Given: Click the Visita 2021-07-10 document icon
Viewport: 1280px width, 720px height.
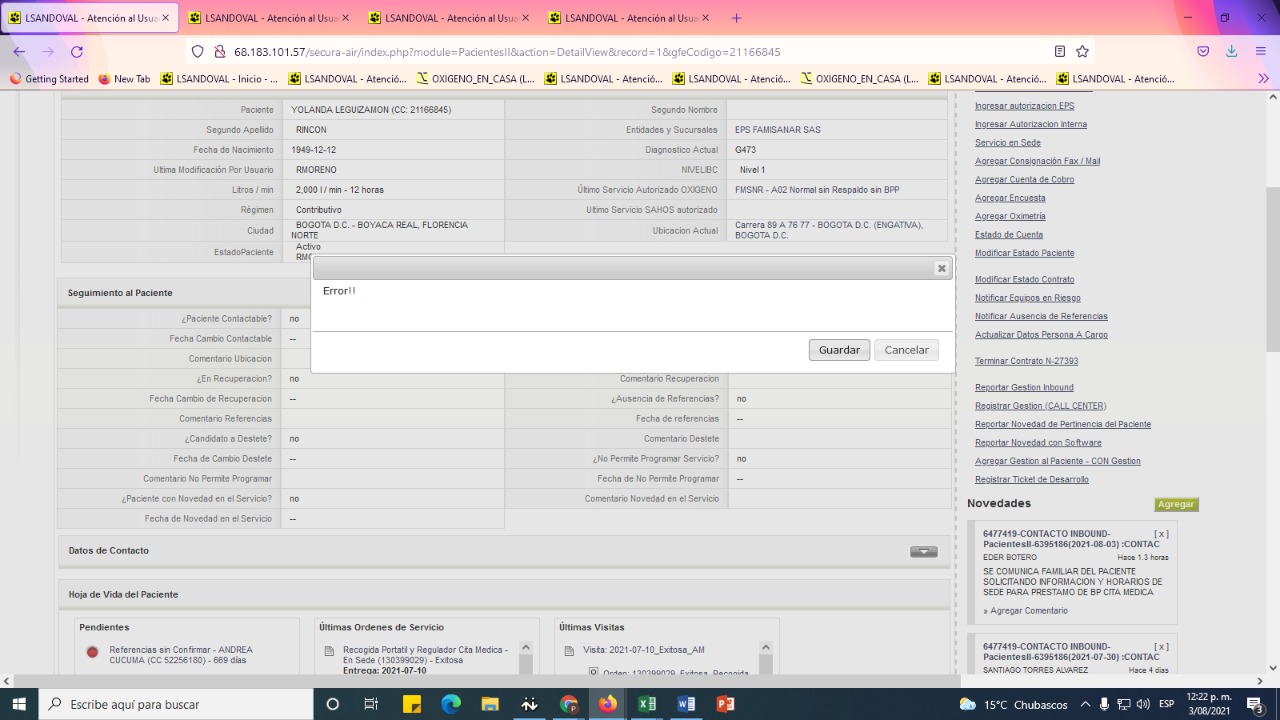Looking at the screenshot, I should (571, 650).
